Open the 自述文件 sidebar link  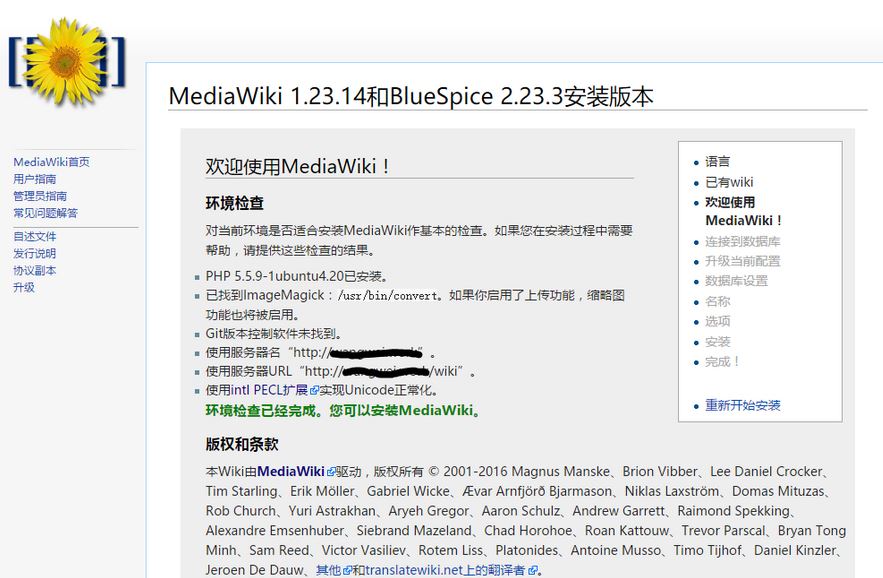pos(34,237)
